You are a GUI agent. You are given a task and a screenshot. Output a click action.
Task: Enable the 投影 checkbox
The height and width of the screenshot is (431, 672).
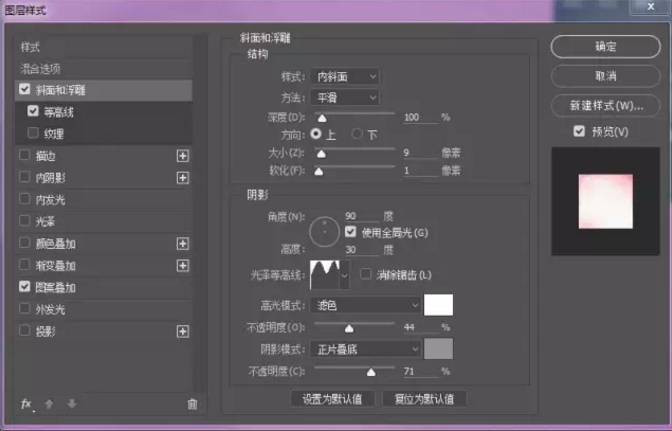[x=25, y=330]
